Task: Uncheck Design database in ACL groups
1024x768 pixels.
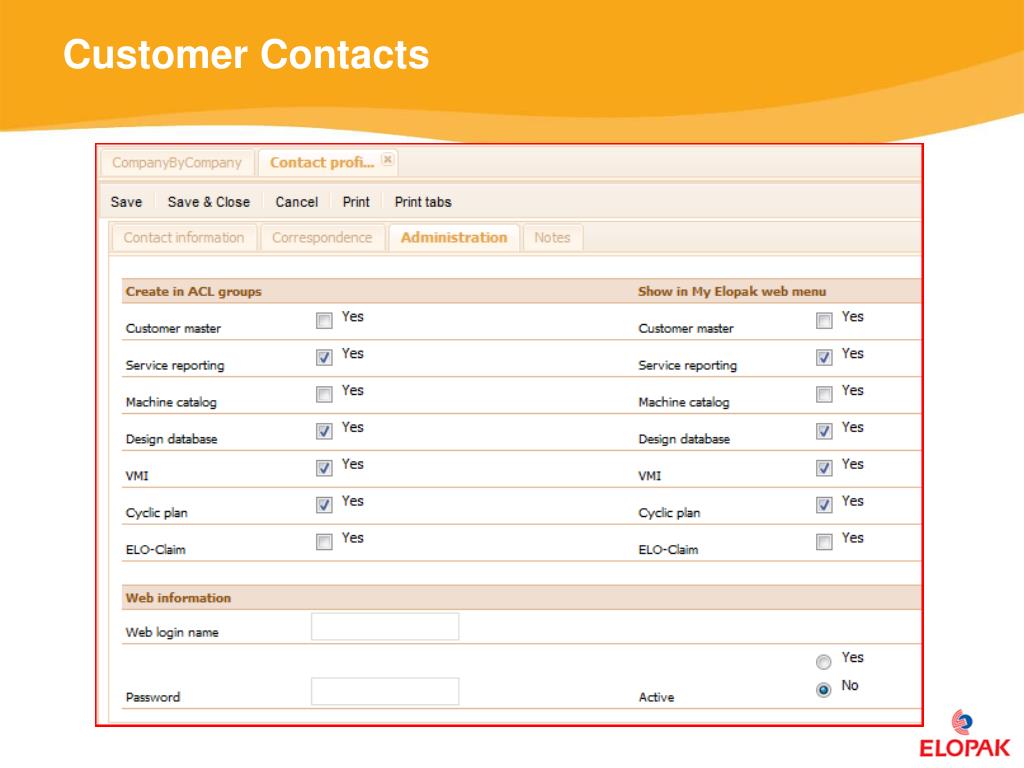Action: [324, 431]
